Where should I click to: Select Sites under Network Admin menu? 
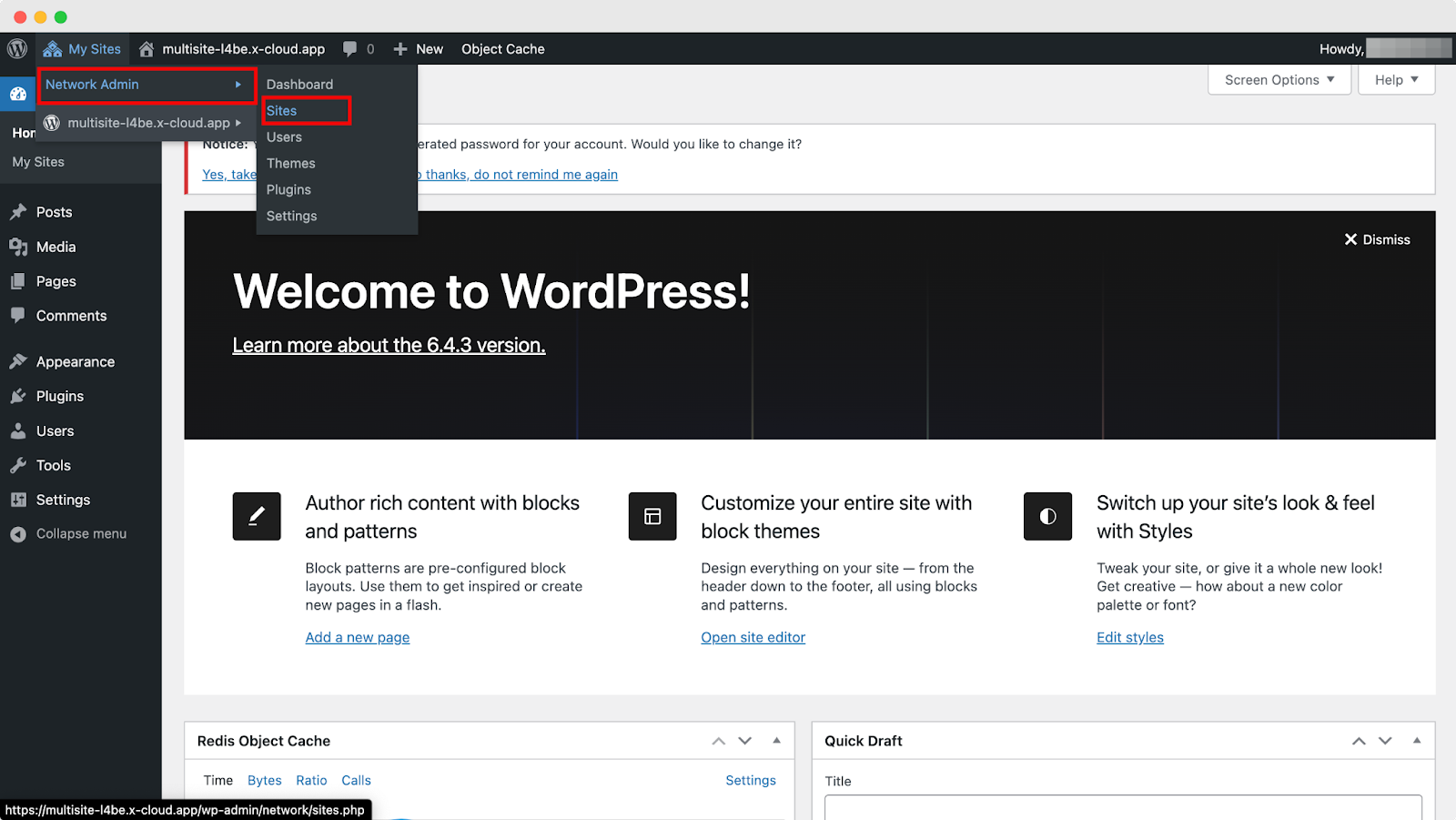(281, 110)
